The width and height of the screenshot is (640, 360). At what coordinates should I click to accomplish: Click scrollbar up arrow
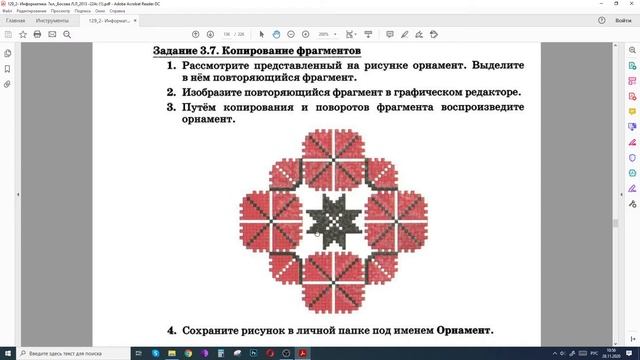tap(616, 45)
